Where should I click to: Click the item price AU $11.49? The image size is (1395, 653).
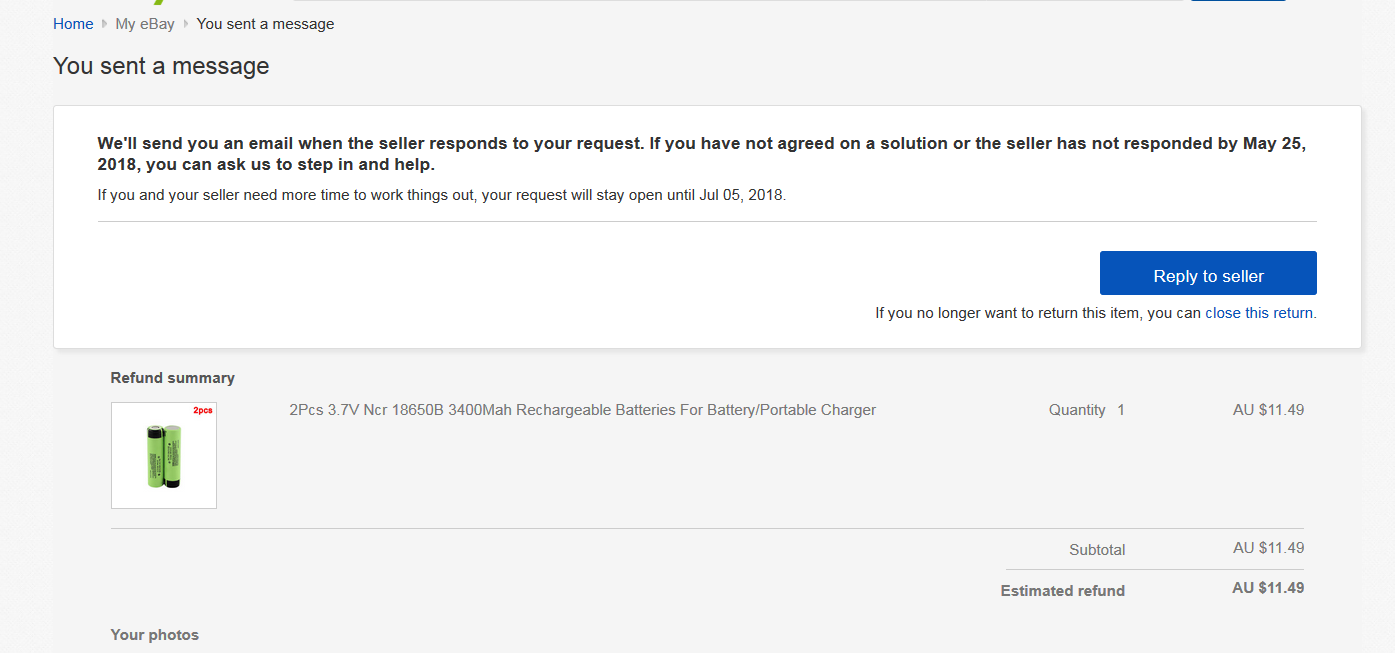[1268, 410]
